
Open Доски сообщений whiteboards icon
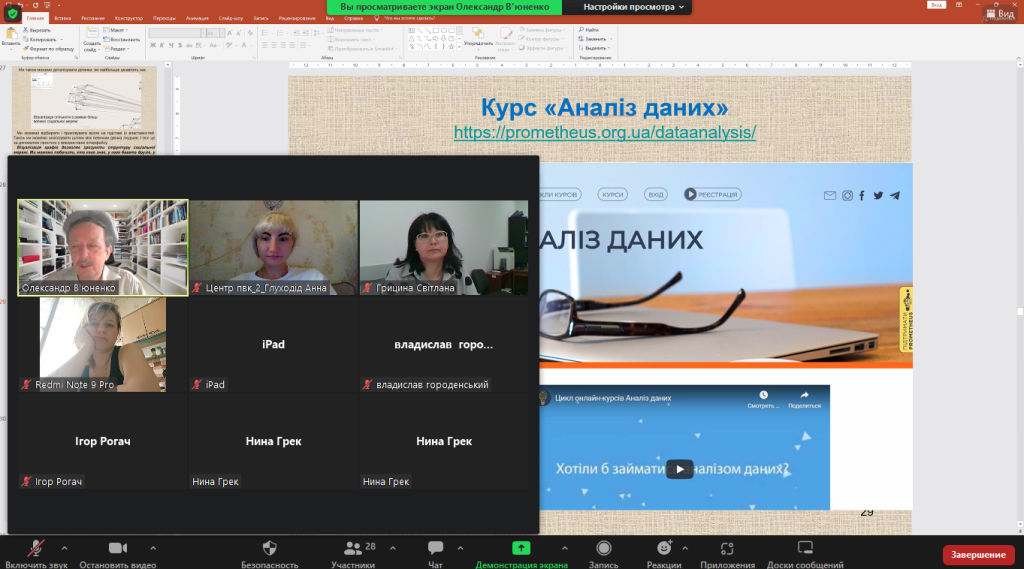(x=805, y=549)
